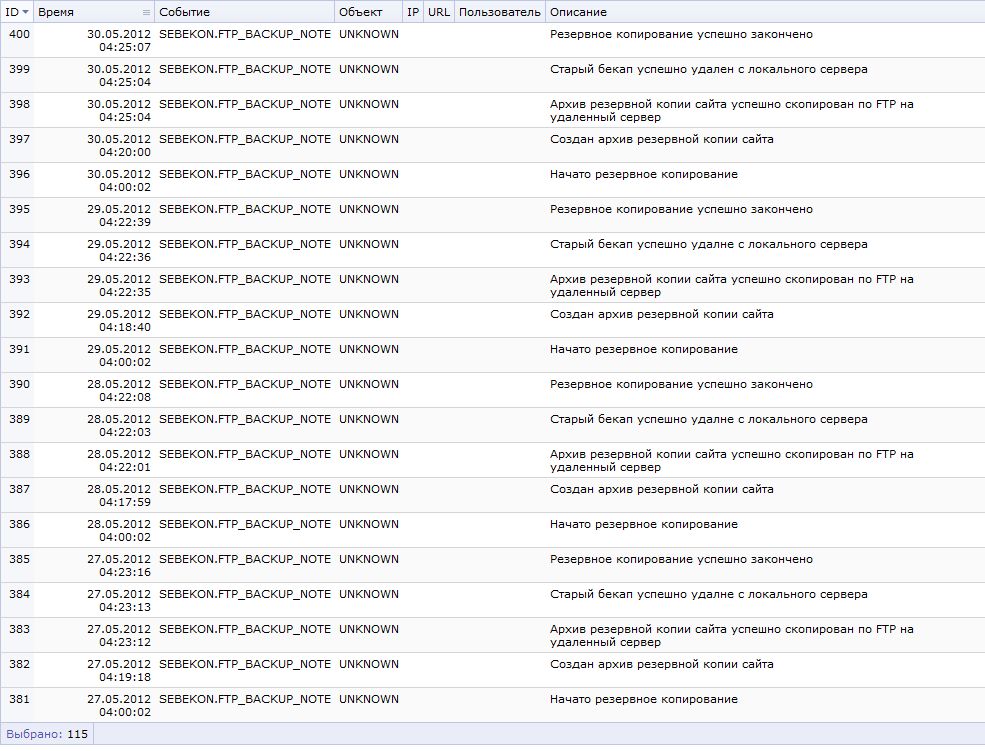This screenshot has height=751, width=985.
Task: Sort by the Пользователь column header
Action: click(499, 12)
